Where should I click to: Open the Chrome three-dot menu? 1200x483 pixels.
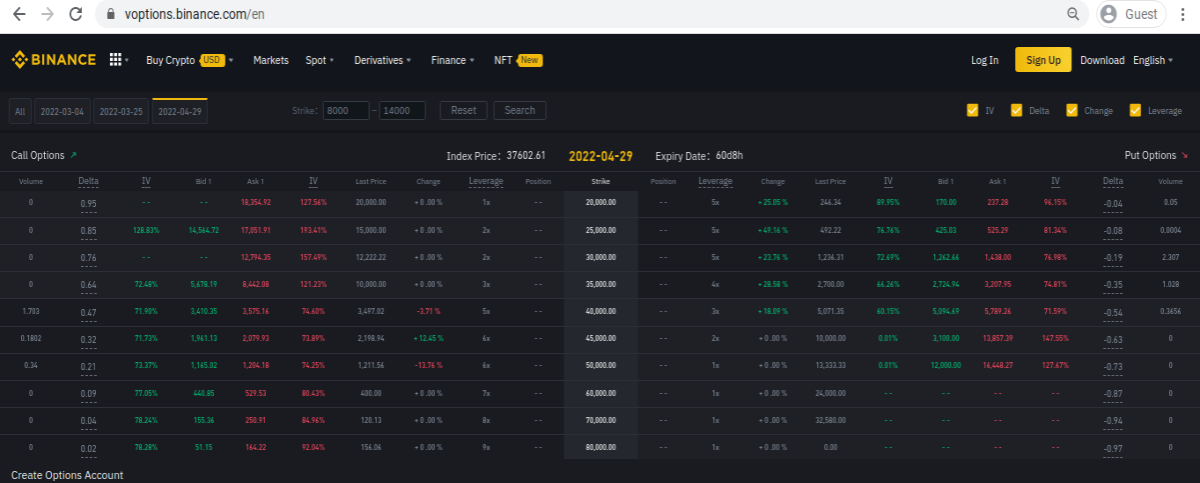[1182, 14]
